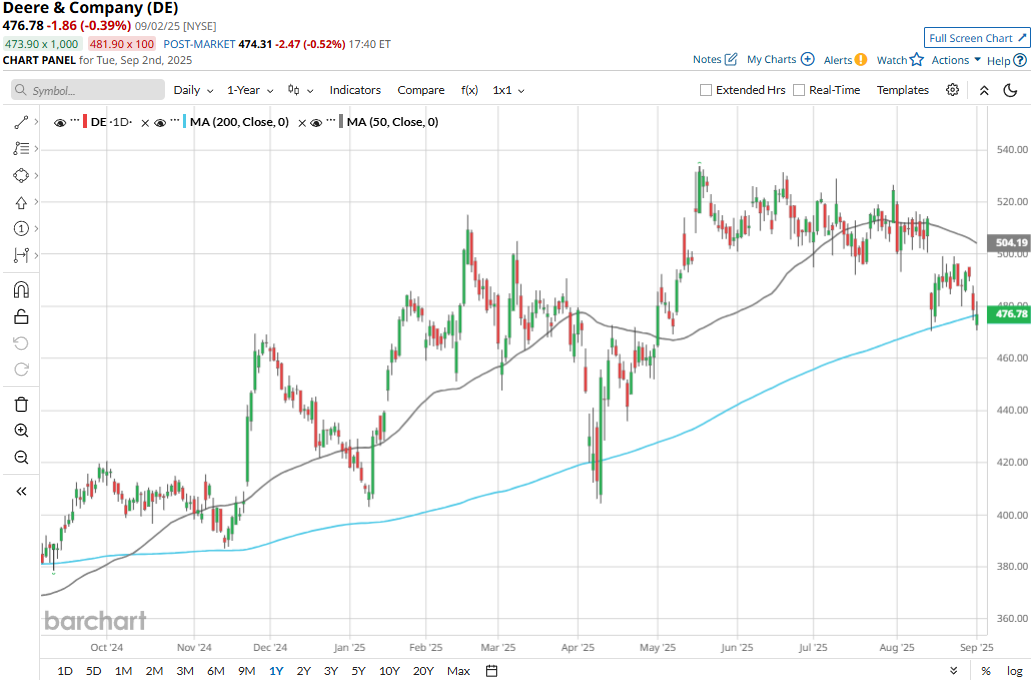
Task: Open the Help question mark icon
Action: click(x=1020, y=61)
